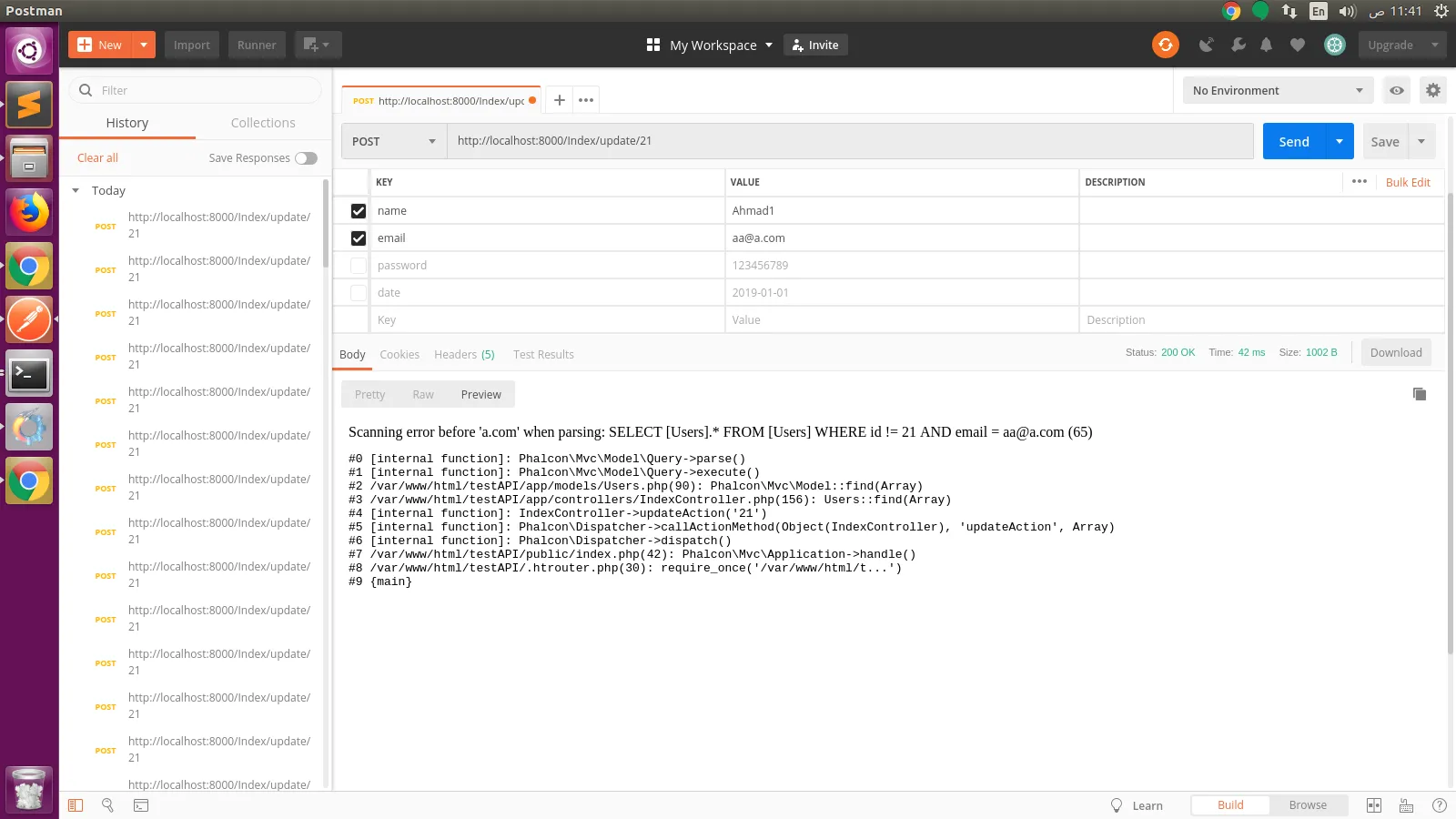Image resolution: width=1456 pixels, height=819 pixels.
Task: Switch to Browse mode
Action: click(1308, 805)
